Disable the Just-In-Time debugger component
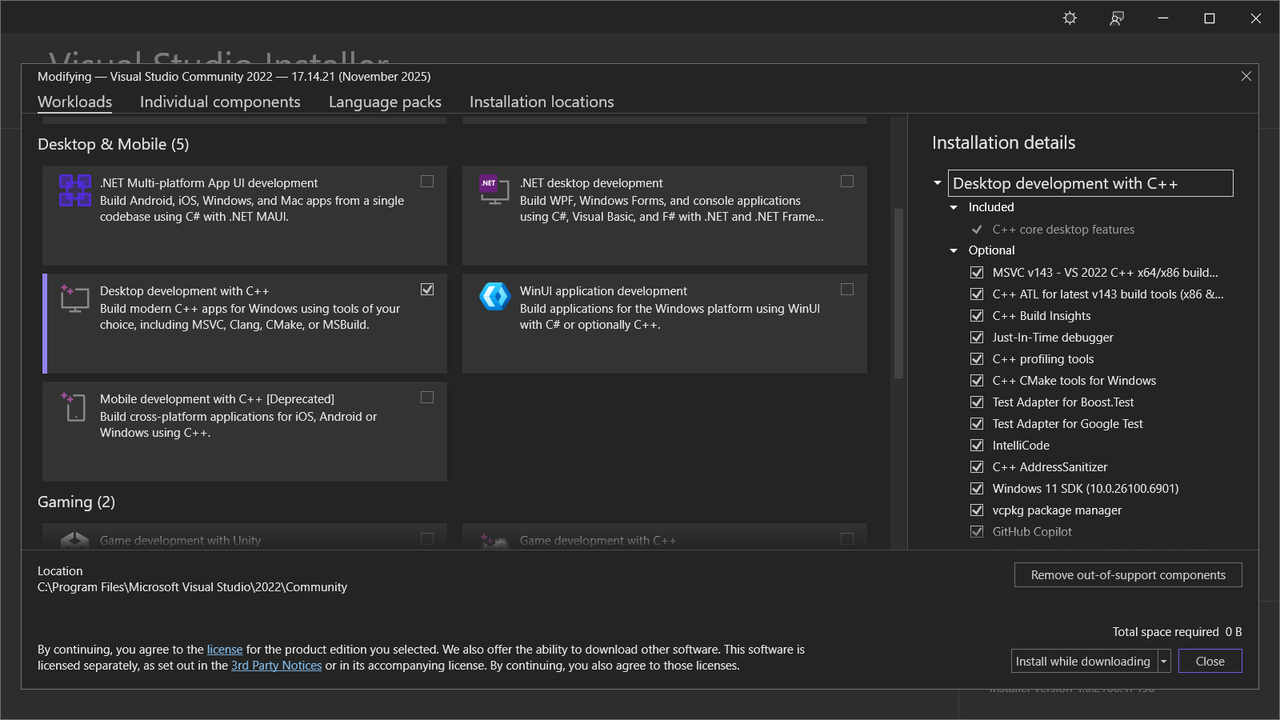Screen dimensions: 1280x720 (x=977, y=338)
